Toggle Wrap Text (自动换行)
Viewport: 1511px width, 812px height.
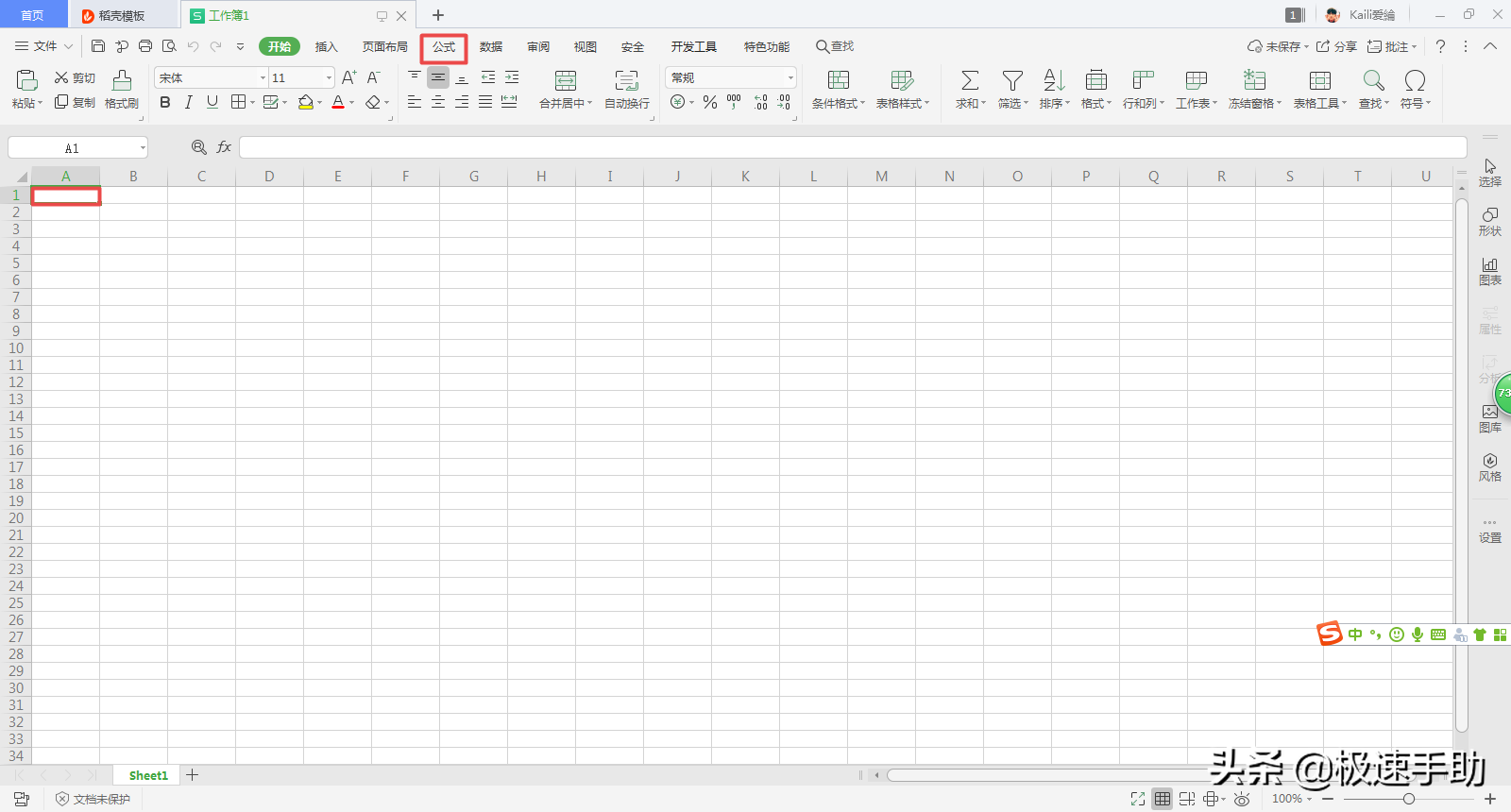pos(627,90)
